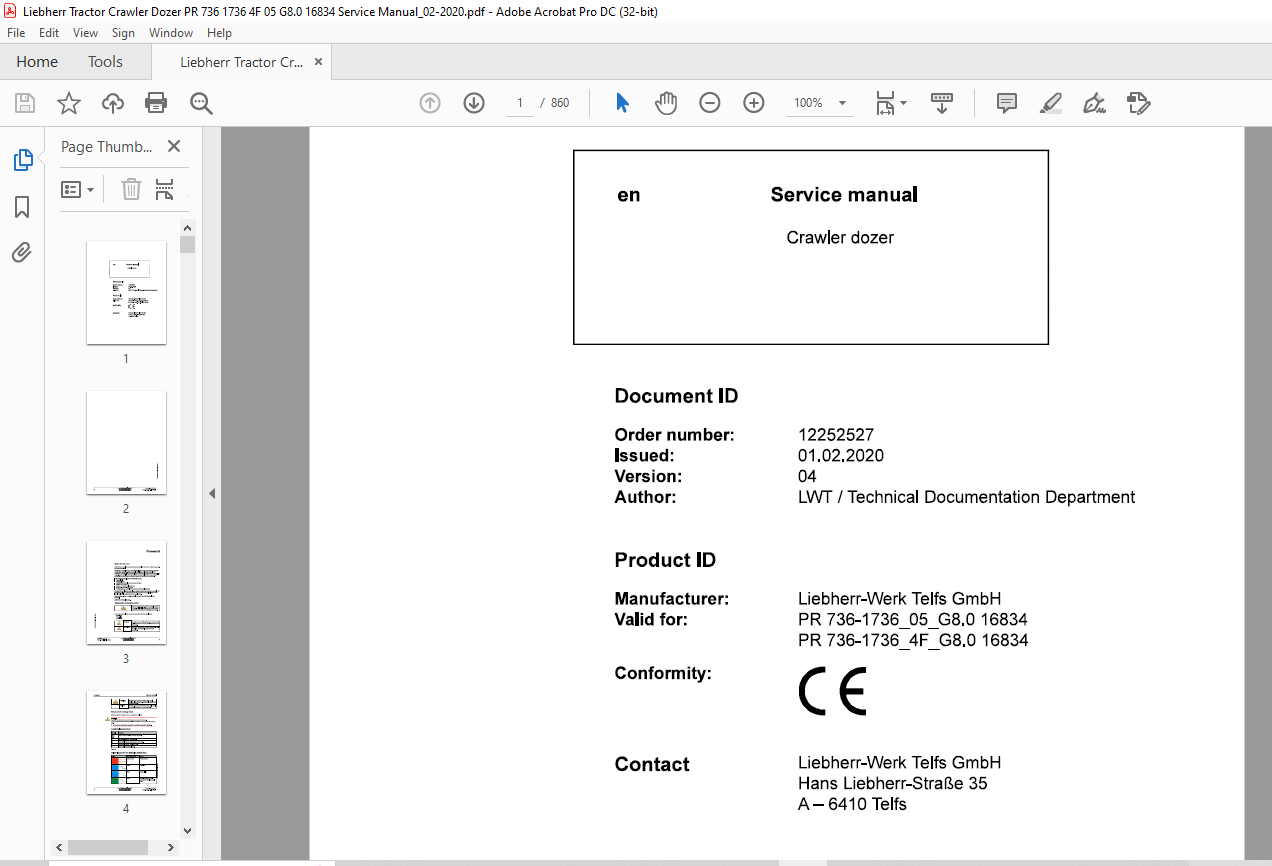
Task: Zoom out with the minus icon
Action: pos(710,103)
